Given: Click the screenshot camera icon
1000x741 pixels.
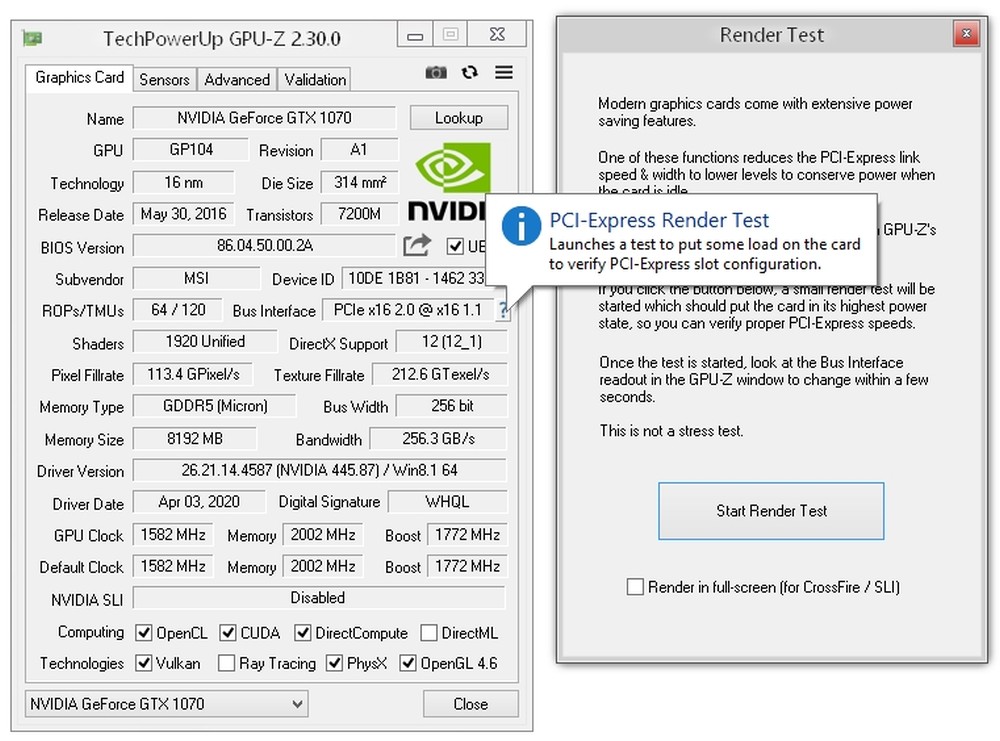Looking at the screenshot, I should [x=436, y=73].
